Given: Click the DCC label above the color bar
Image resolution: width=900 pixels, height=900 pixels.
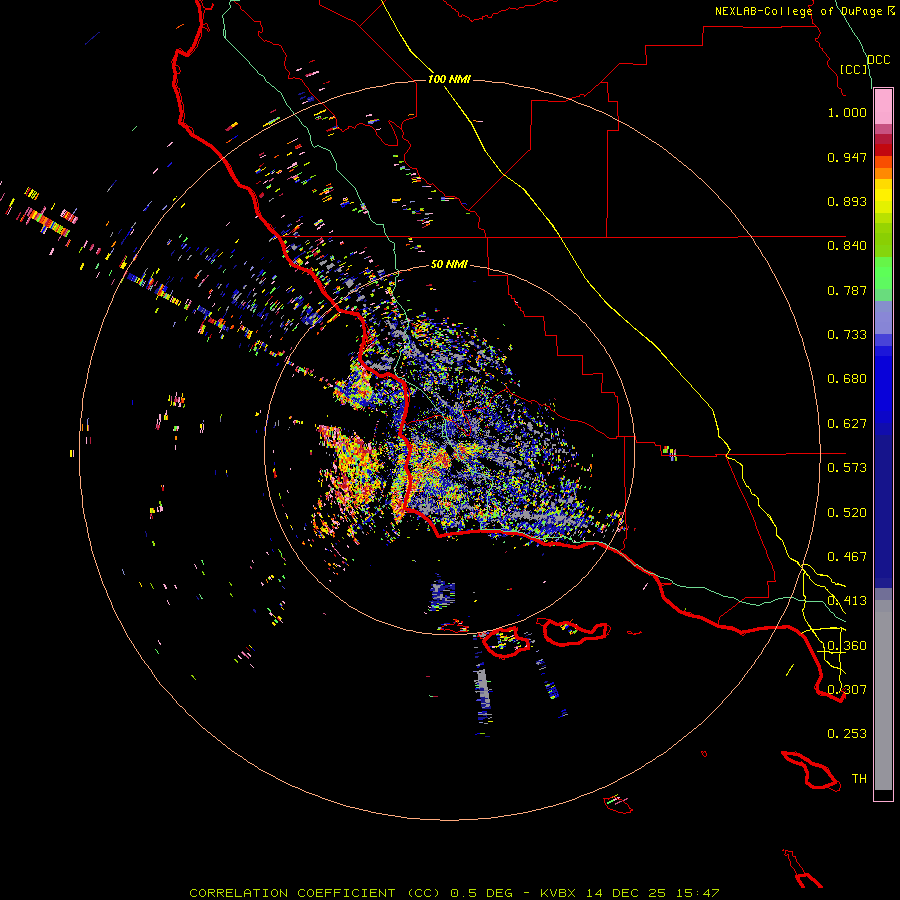Looking at the screenshot, I should 879,60.
